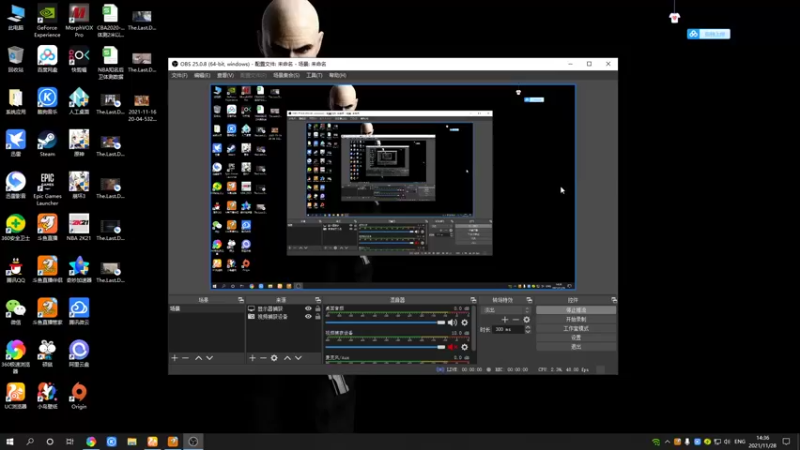Pop out the scene transitions dock
This screenshot has width=800, height=450.
click(x=529, y=300)
